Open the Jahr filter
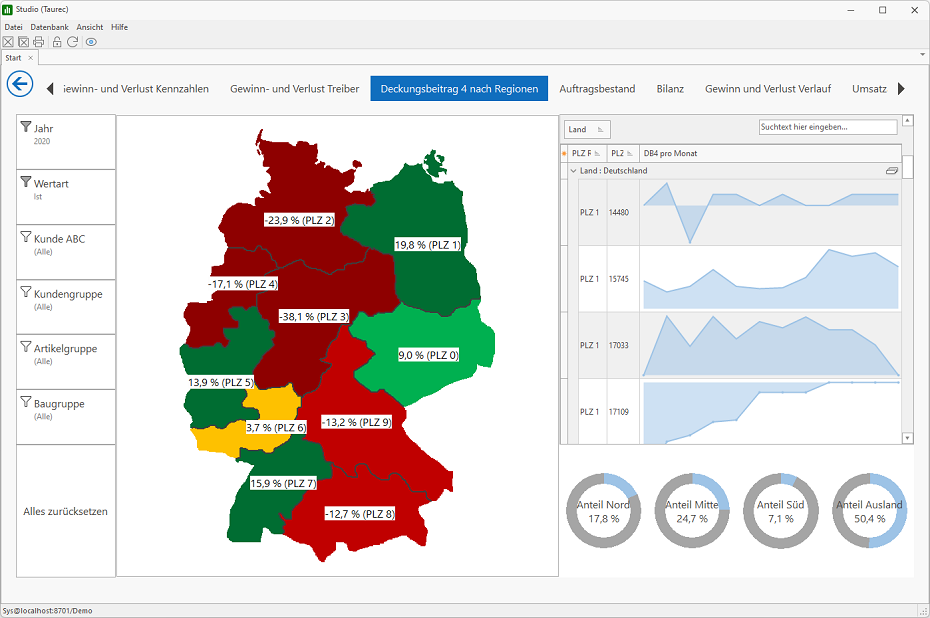 pyautogui.click(x=66, y=142)
